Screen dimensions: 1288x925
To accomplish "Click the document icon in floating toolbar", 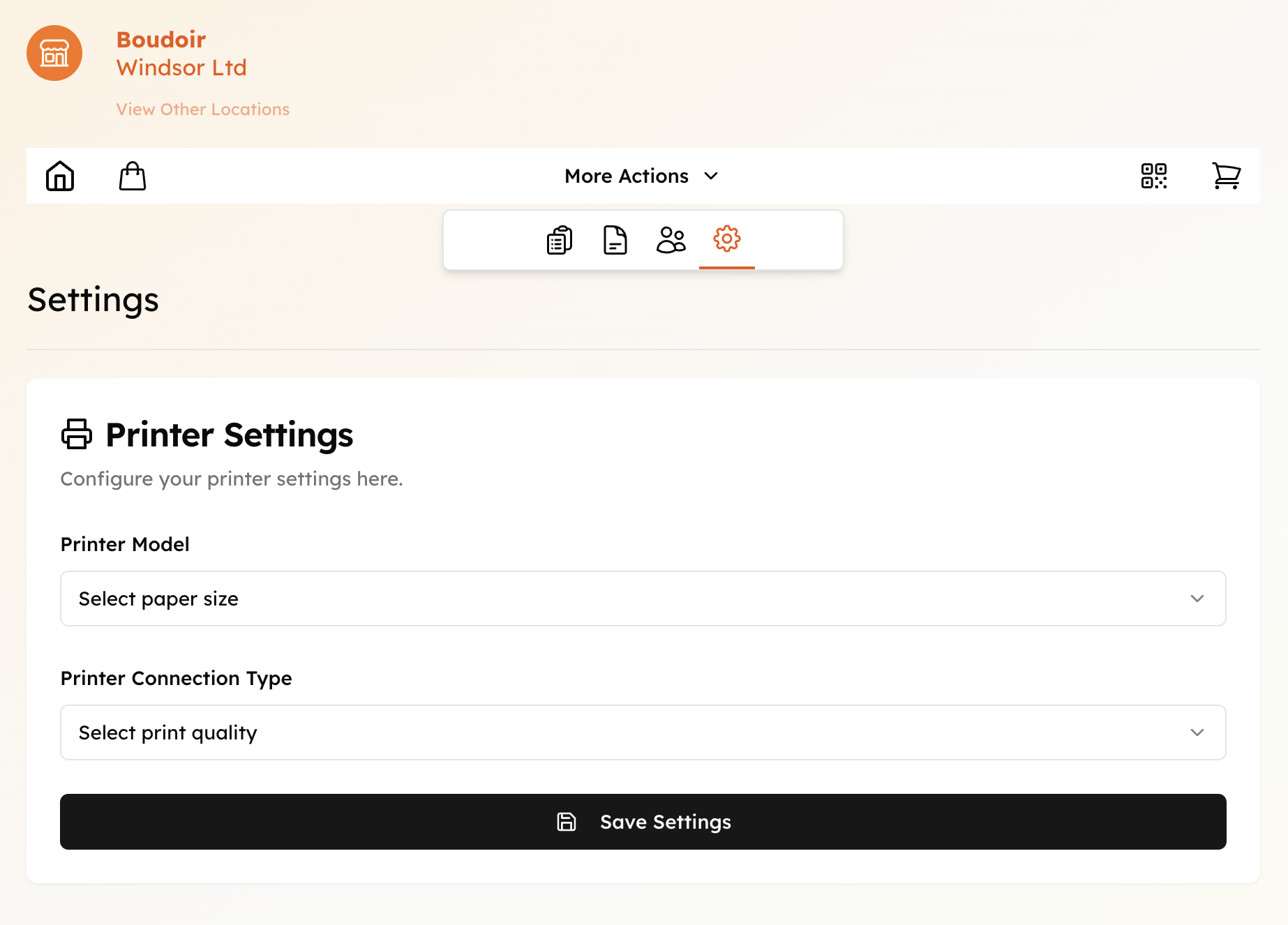I will coord(614,240).
